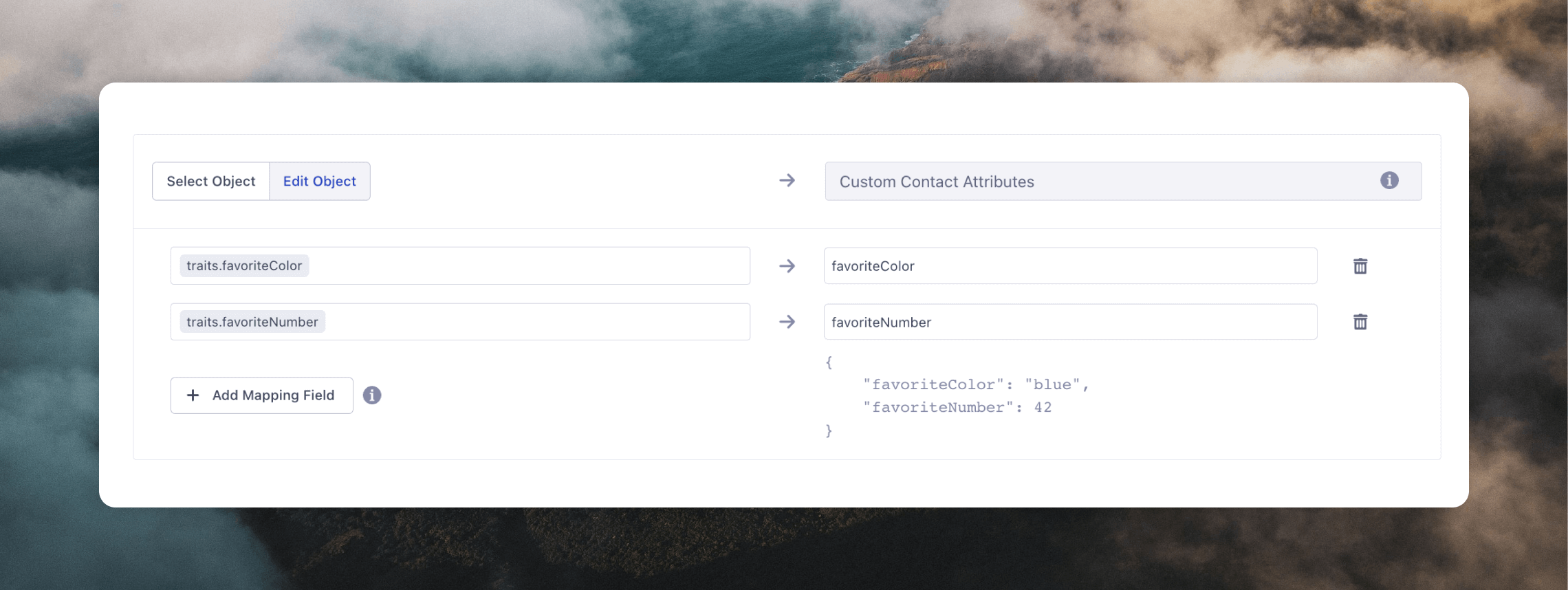Click the Custom Contact Attributes field
The image size is (1568, 590).
[1100, 182]
